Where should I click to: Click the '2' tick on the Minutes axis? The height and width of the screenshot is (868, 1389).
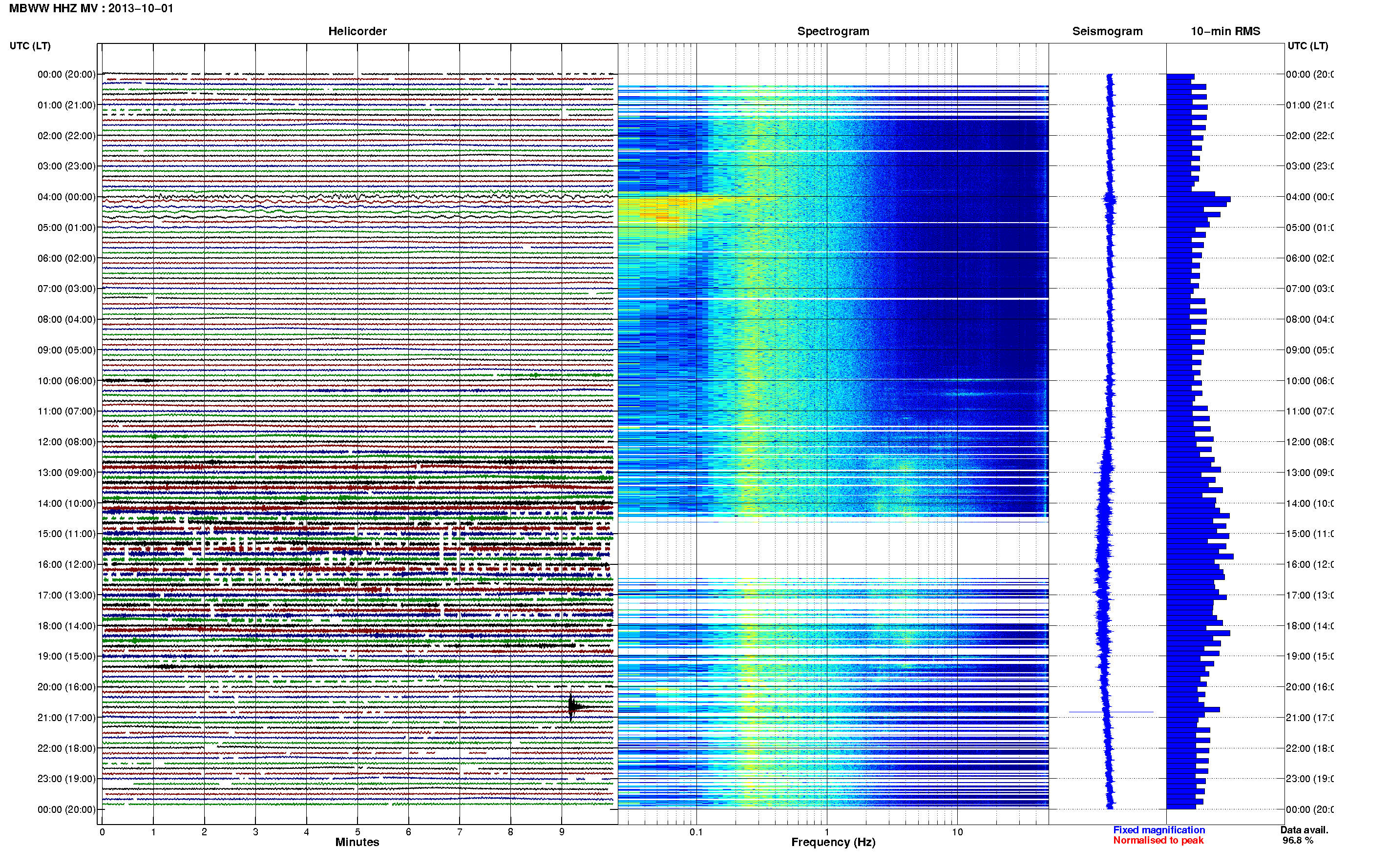coord(204,832)
